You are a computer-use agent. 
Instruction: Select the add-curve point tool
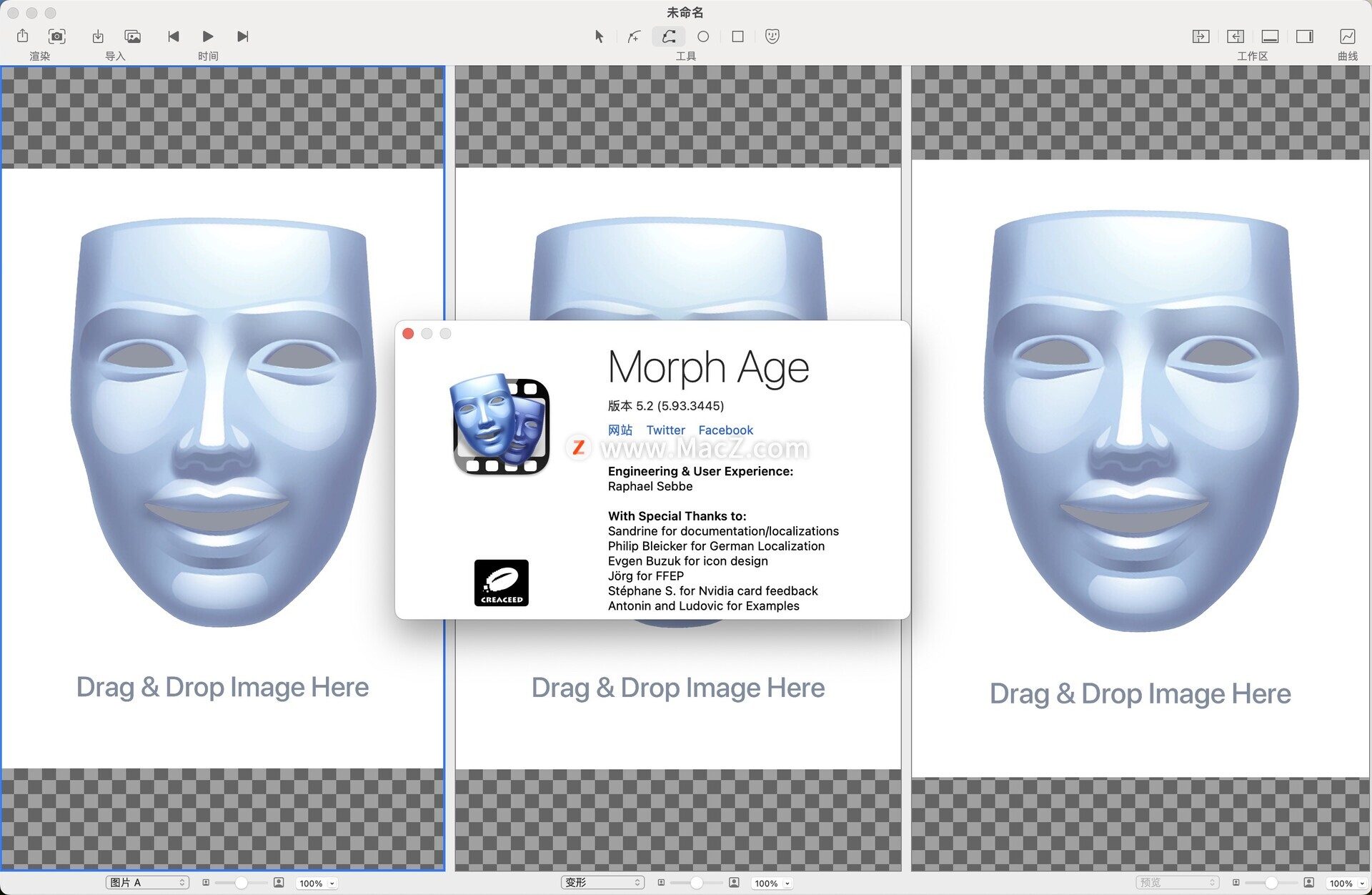point(633,36)
